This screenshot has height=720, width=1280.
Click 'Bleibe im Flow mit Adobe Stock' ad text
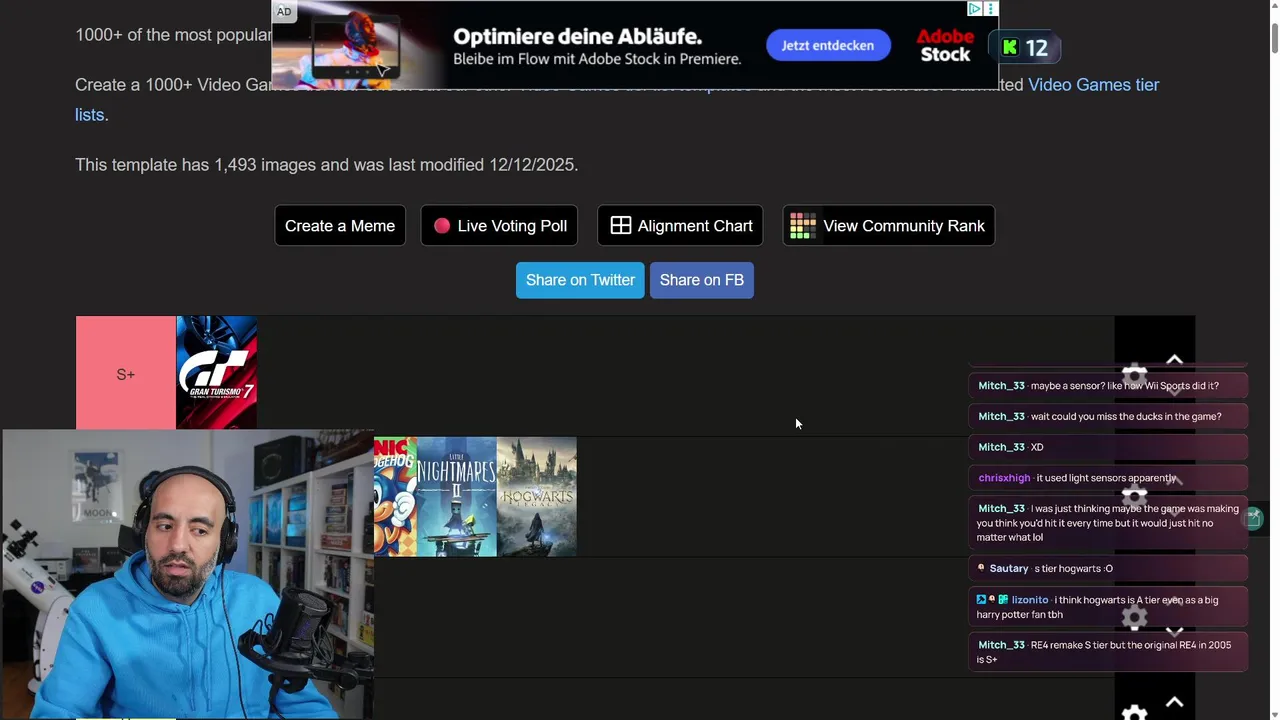(597, 59)
